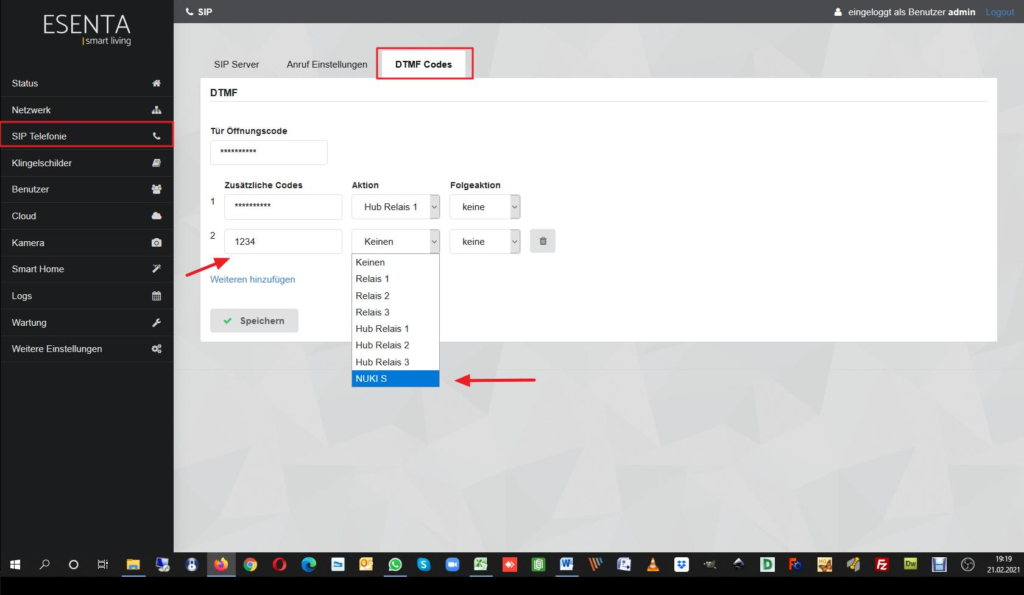Image resolution: width=1024 pixels, height=595 pixels.
Task: Launch Google Chrome from the taskbar
Action: click(x=250, y=564)
